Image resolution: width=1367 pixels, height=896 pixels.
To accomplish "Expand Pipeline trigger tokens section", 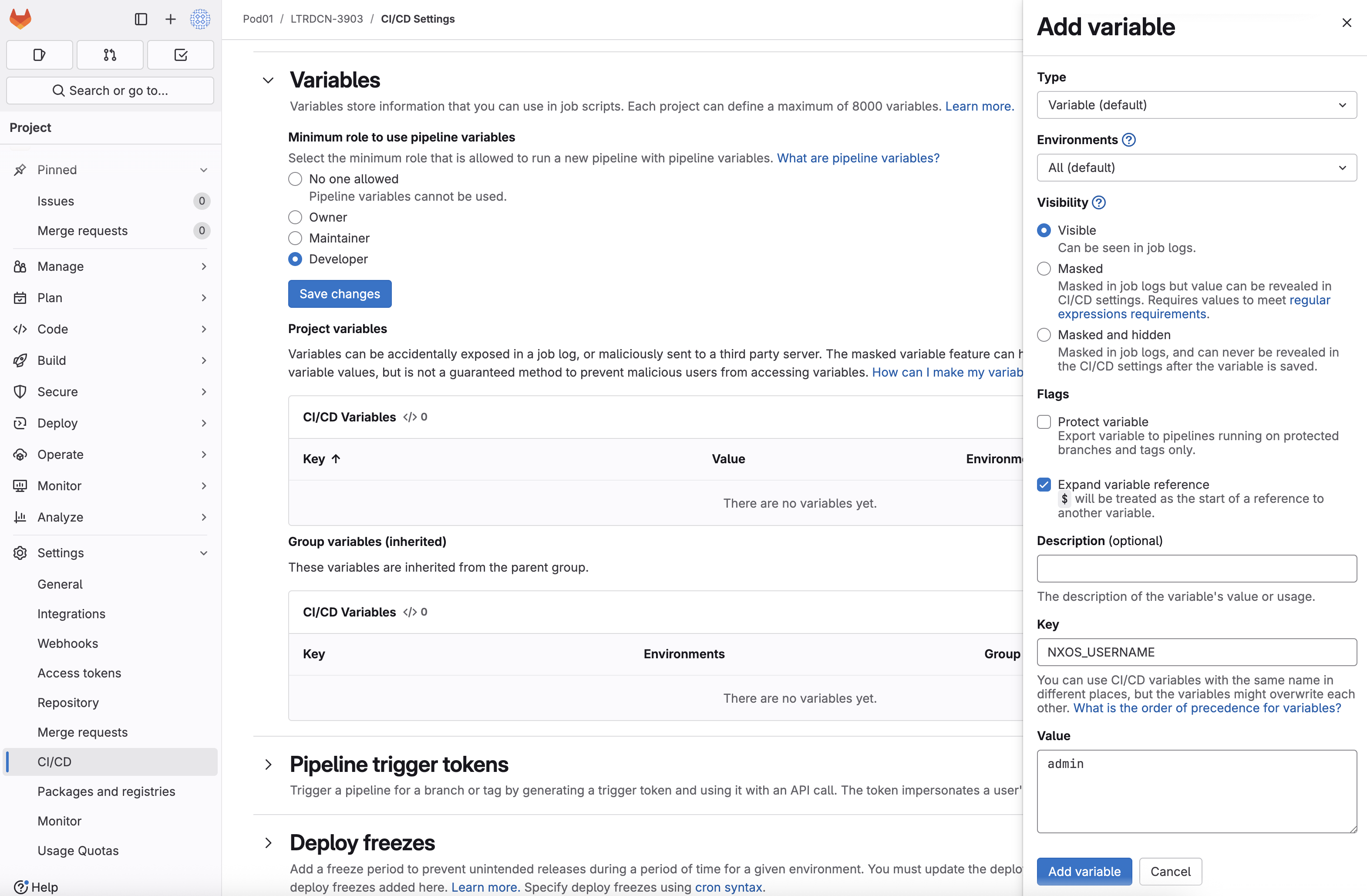I will click(268, 765).
